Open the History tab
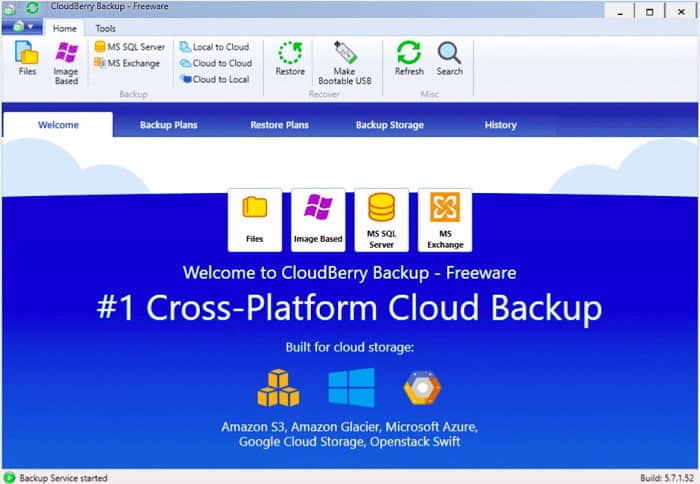700x484 pixels. click(500, 125)
